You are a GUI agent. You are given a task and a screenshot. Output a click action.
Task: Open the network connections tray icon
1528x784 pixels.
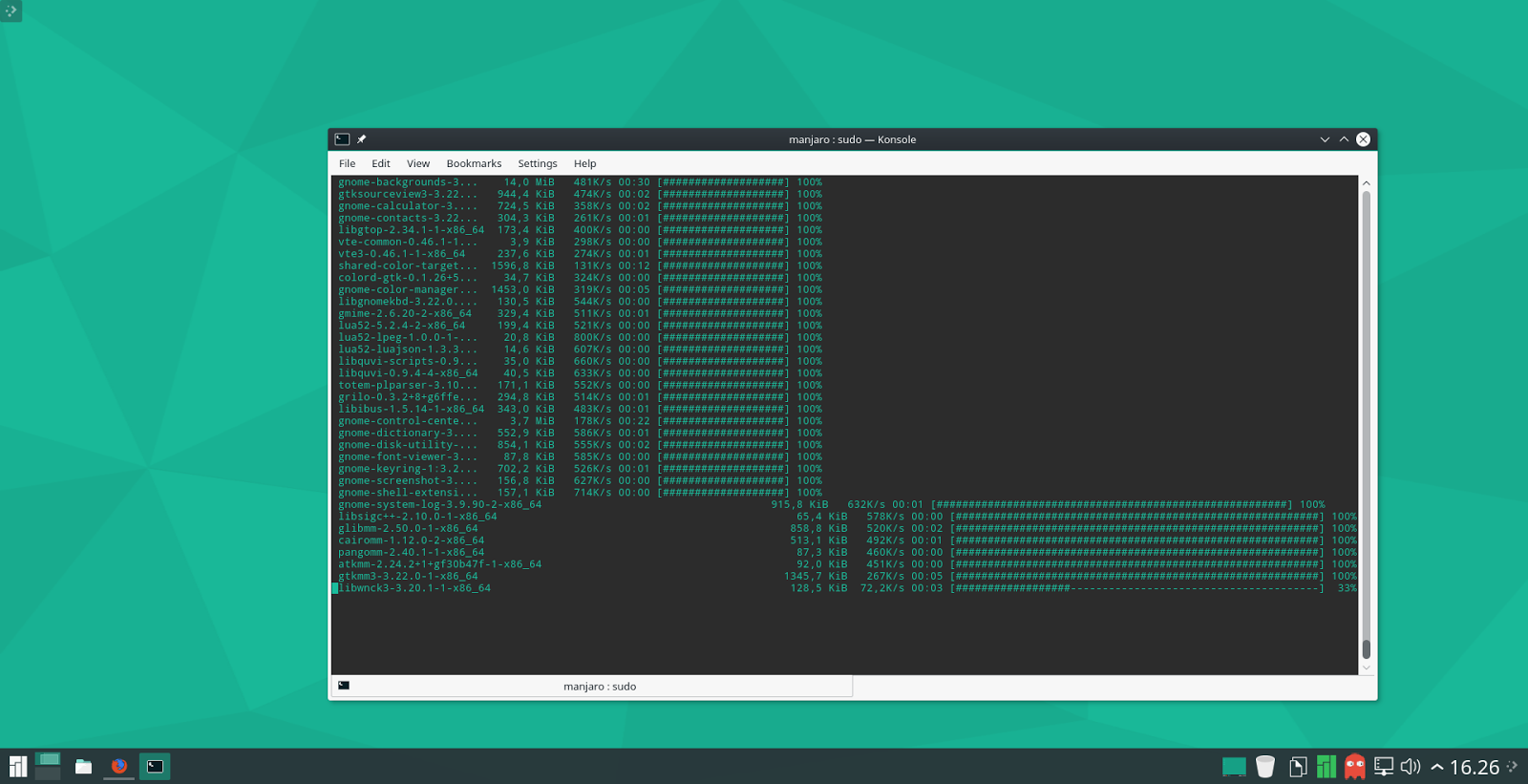[1384, 766]
